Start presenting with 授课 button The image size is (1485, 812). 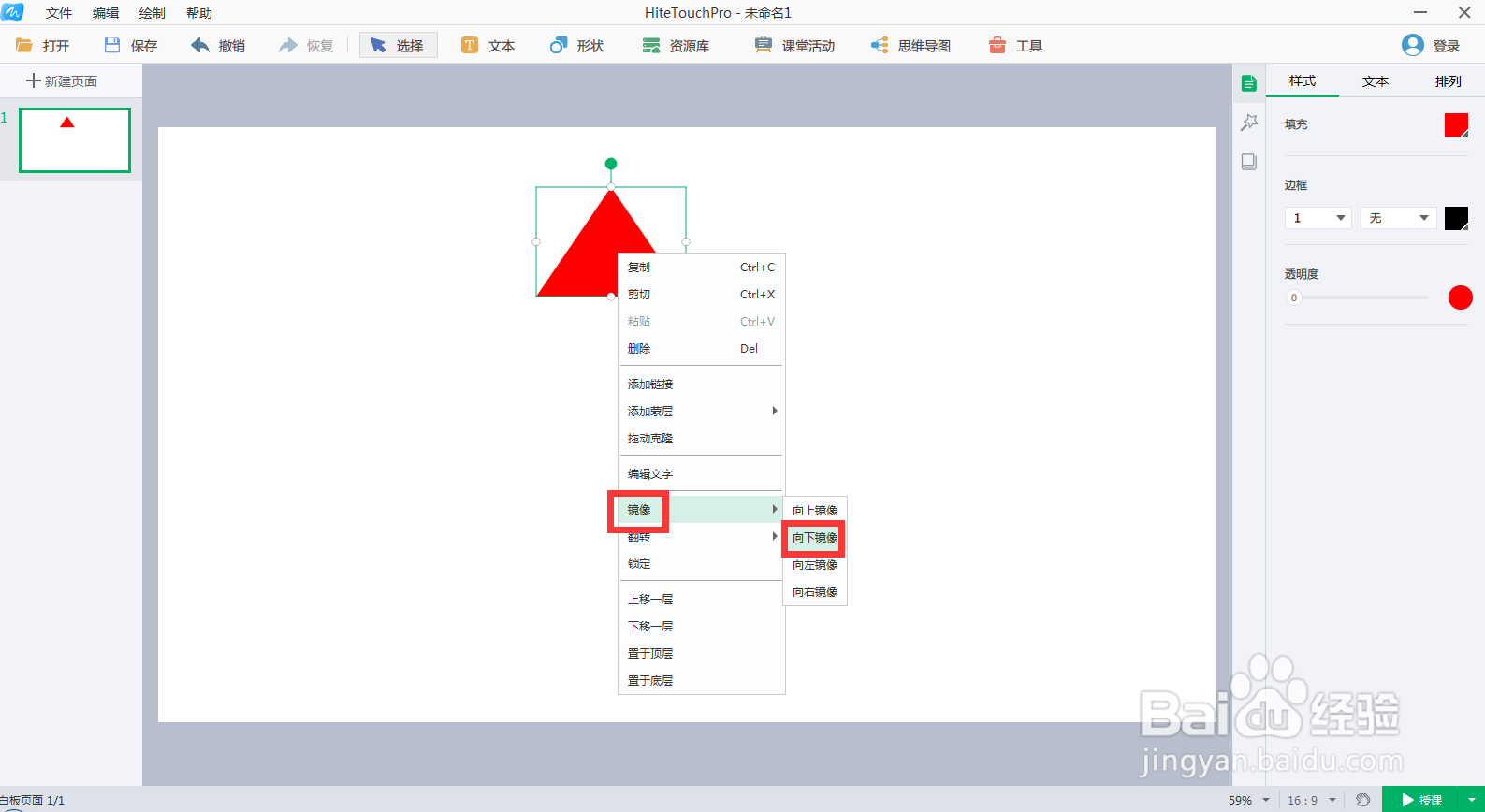click(x=1420, y=800)
